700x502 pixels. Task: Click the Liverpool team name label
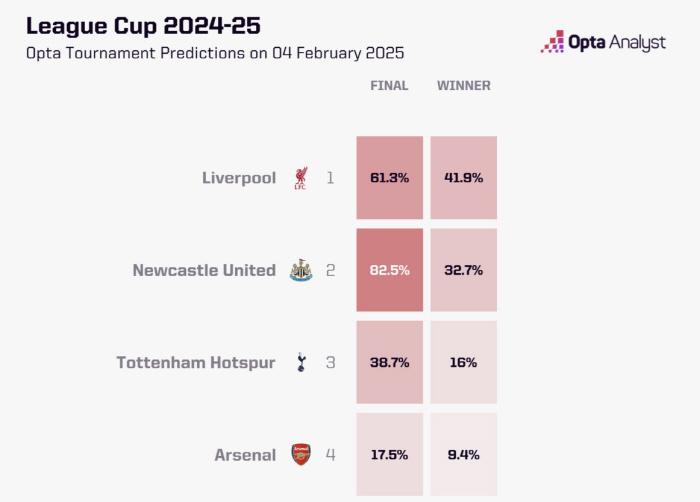[x=239, y=178]
